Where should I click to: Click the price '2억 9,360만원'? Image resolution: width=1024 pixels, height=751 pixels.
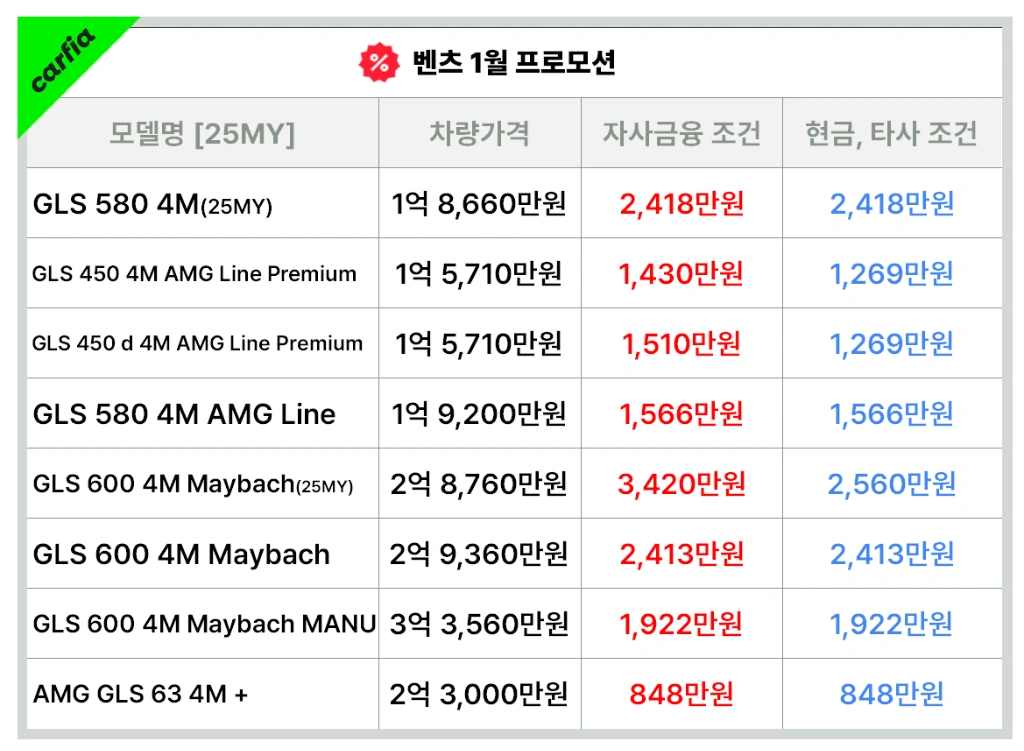coord(479,554)
